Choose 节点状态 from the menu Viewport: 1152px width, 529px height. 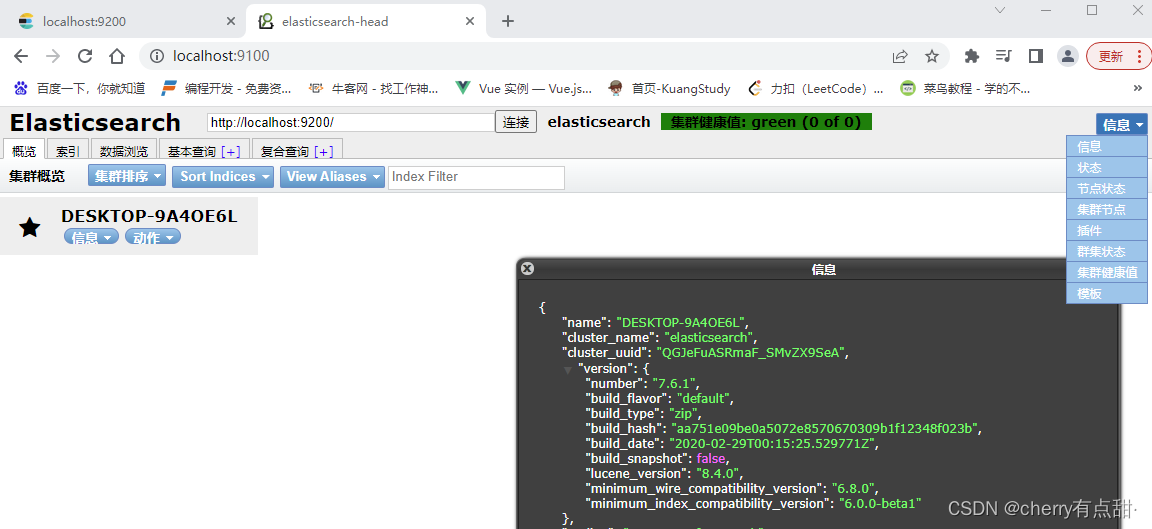pos(1106,189)
